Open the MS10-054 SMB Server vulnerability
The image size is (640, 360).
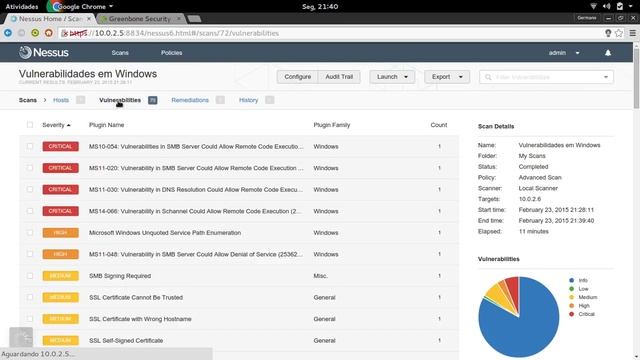(196, 146)
